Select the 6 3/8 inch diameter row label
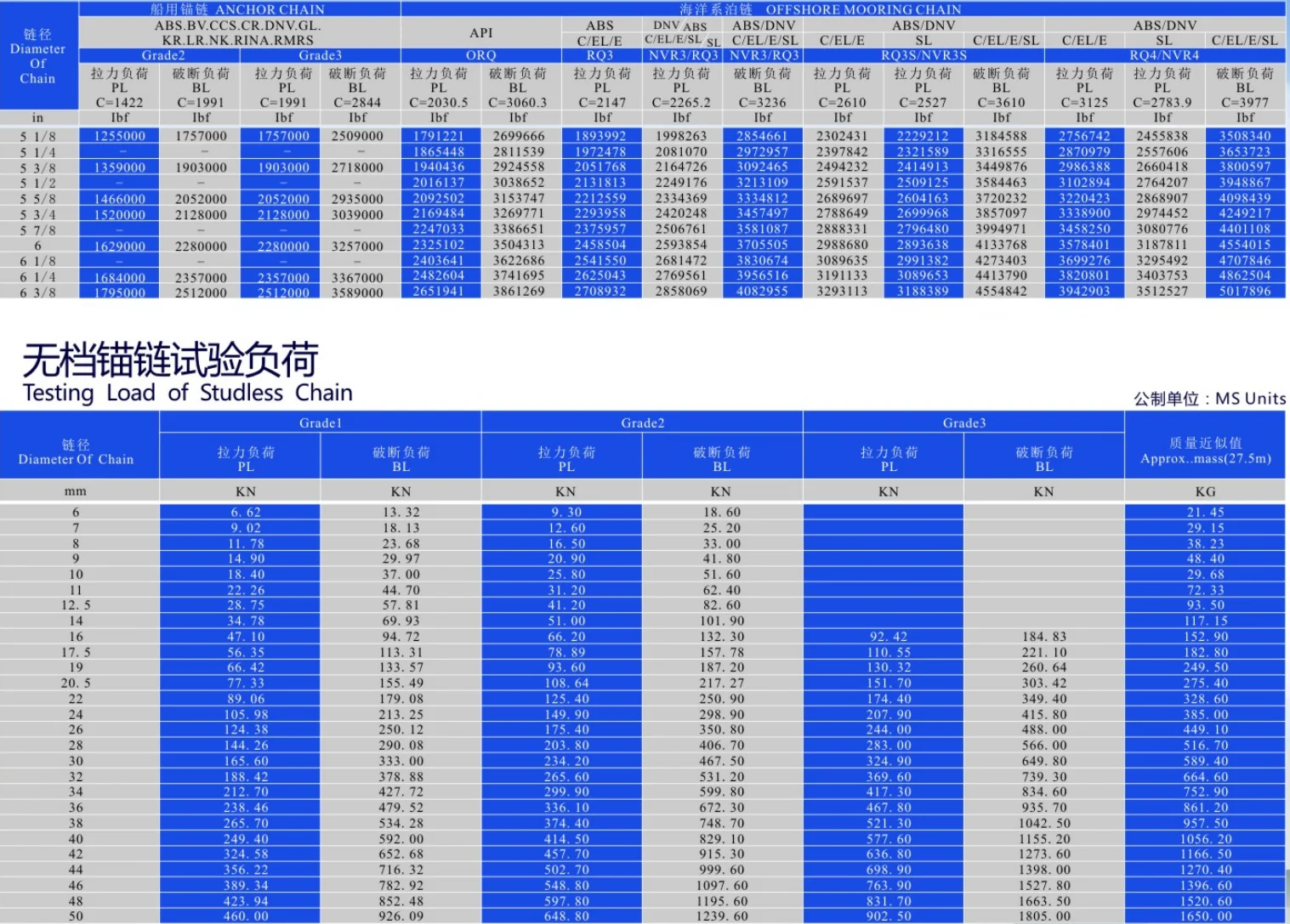 [37, 292]
